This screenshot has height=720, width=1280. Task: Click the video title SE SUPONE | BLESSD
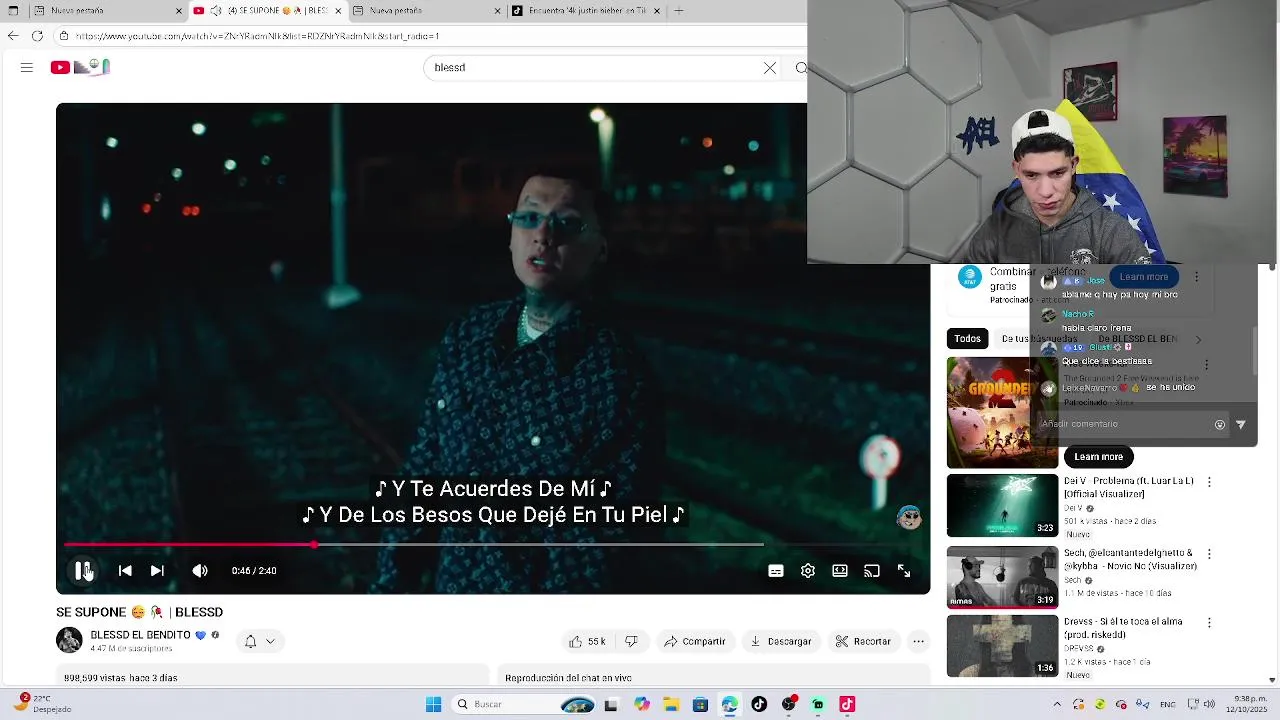coord(139,612)
